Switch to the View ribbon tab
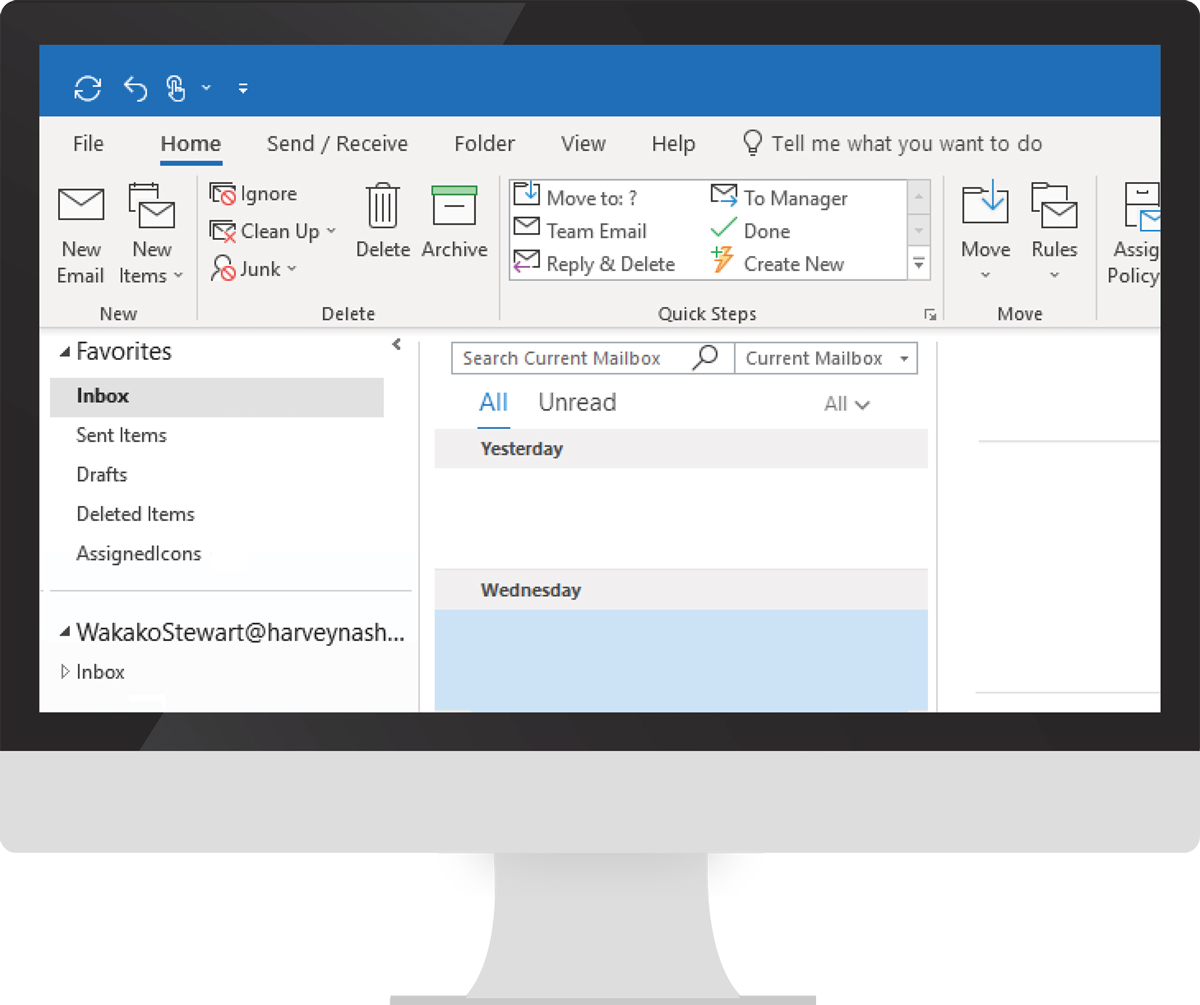This screenshot has height=1005, width=1200. tap(583, 144)
